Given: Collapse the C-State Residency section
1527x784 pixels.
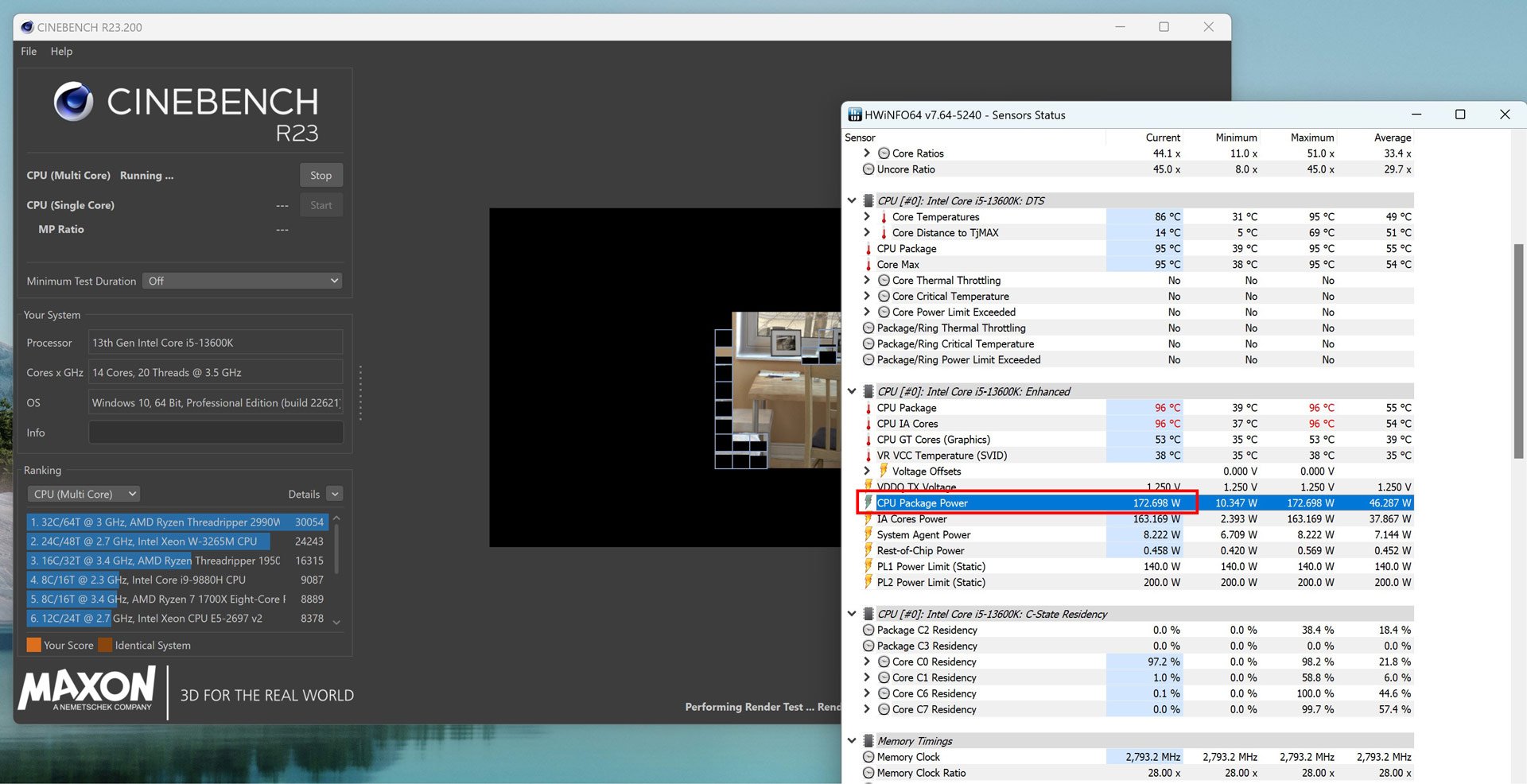Looking at the screenshot, I should 852,614.
